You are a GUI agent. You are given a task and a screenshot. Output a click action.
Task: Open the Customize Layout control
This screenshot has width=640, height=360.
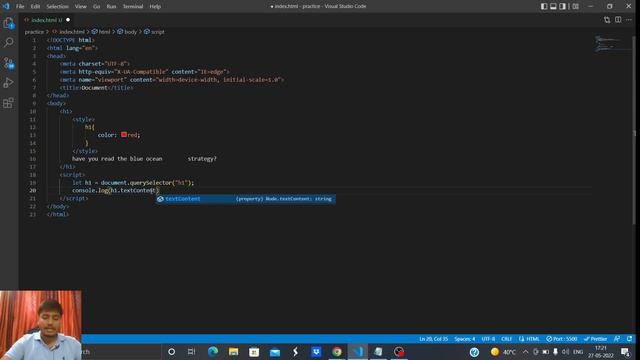(575, 6)
